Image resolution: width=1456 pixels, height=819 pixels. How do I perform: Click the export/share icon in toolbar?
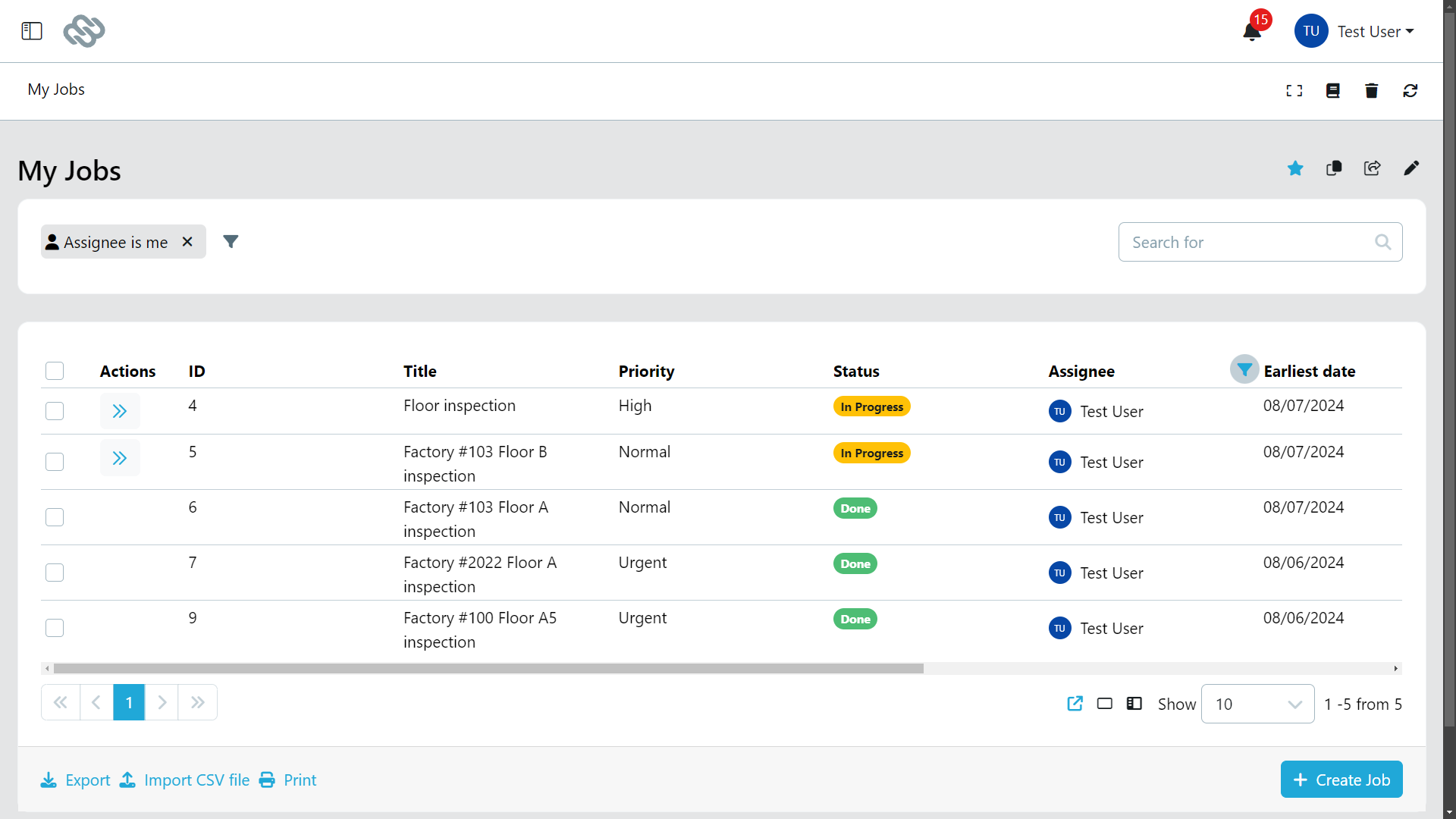(x=1371, y=168)
